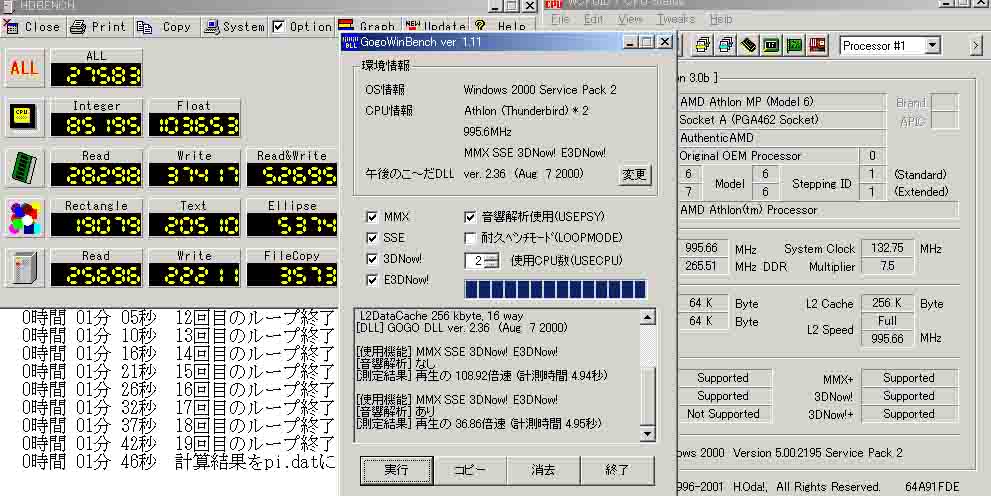Click the Text score display 20510

coord(194,225)
